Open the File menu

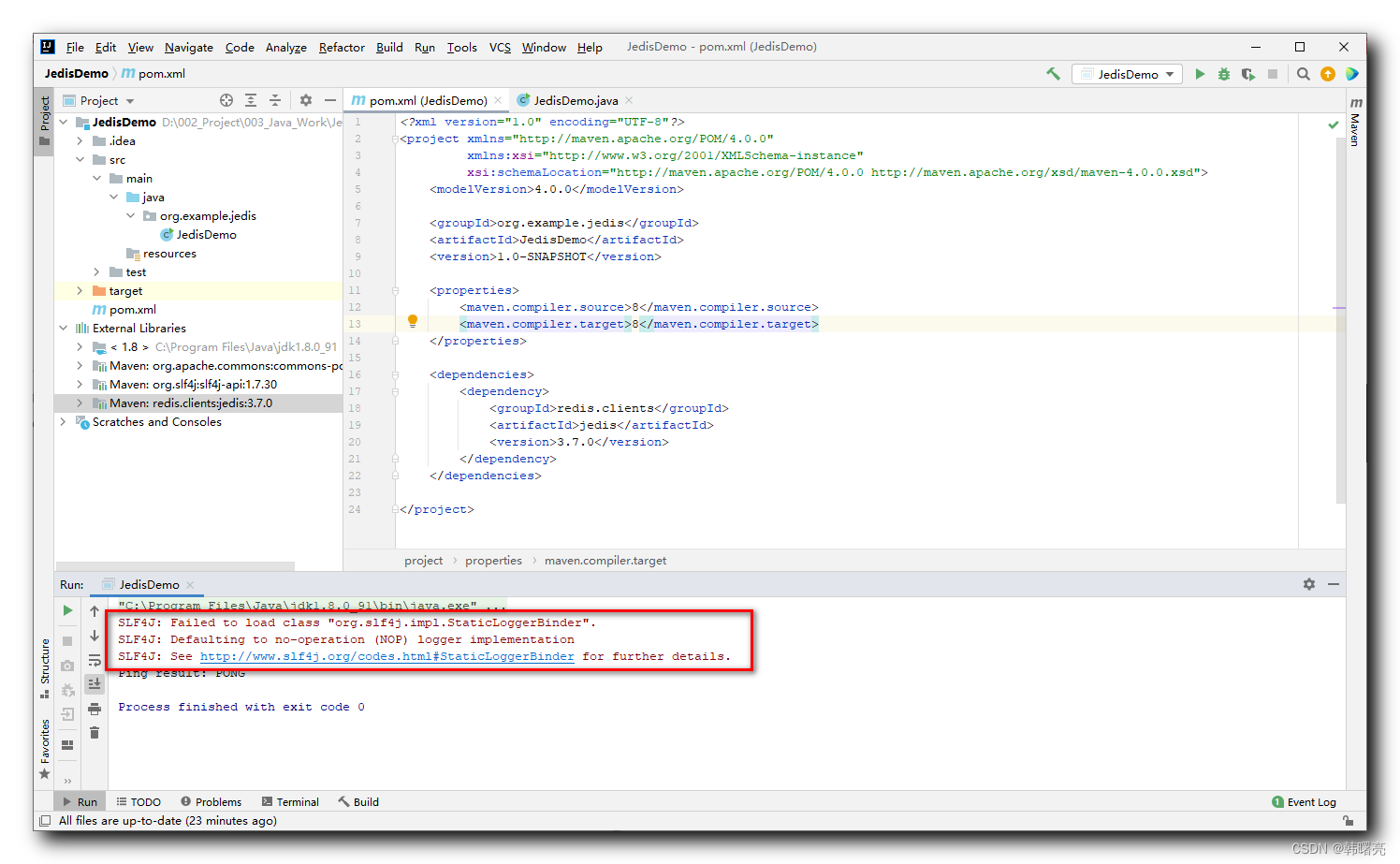pyautogui.click(x=75, y=47)
